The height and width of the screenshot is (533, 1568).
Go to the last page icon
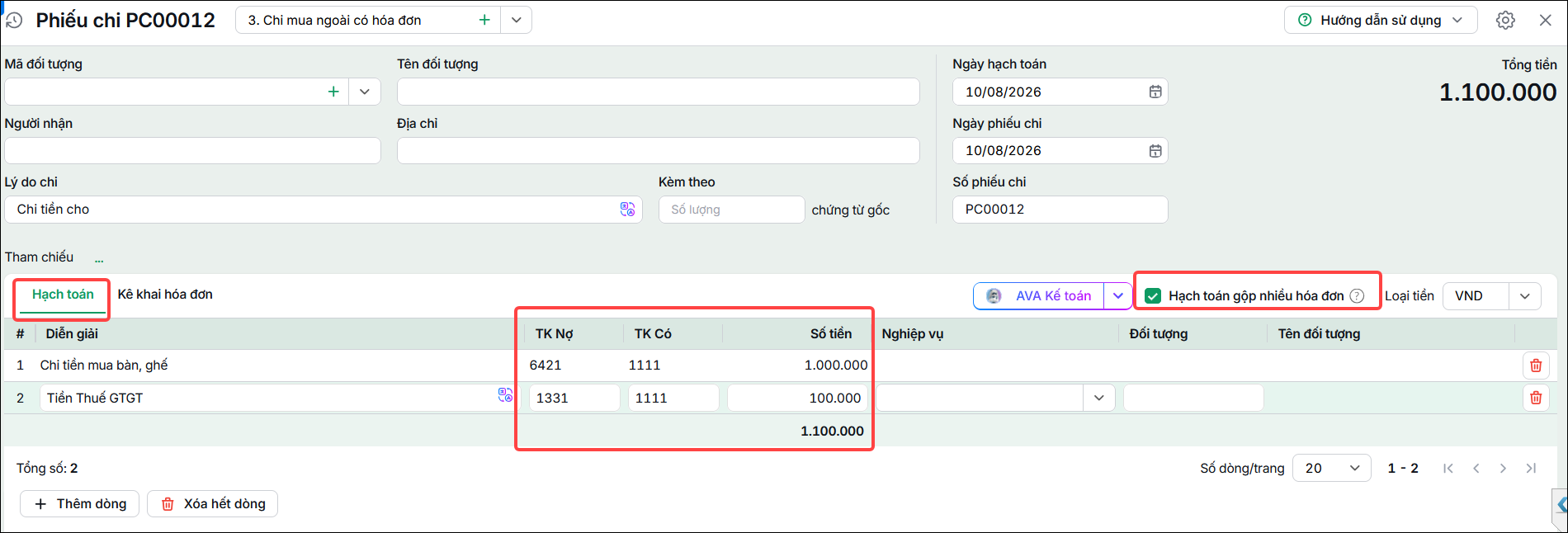click(1531, 468)
